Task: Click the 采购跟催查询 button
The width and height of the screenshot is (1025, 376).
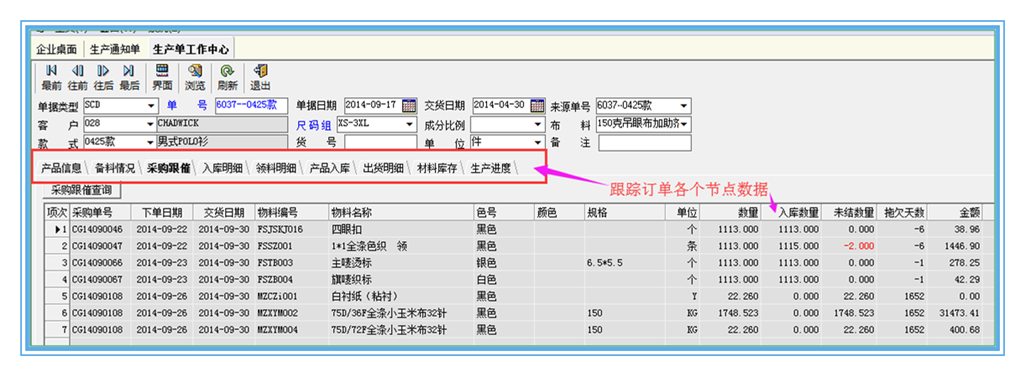Action: click(x=81, y=190)
